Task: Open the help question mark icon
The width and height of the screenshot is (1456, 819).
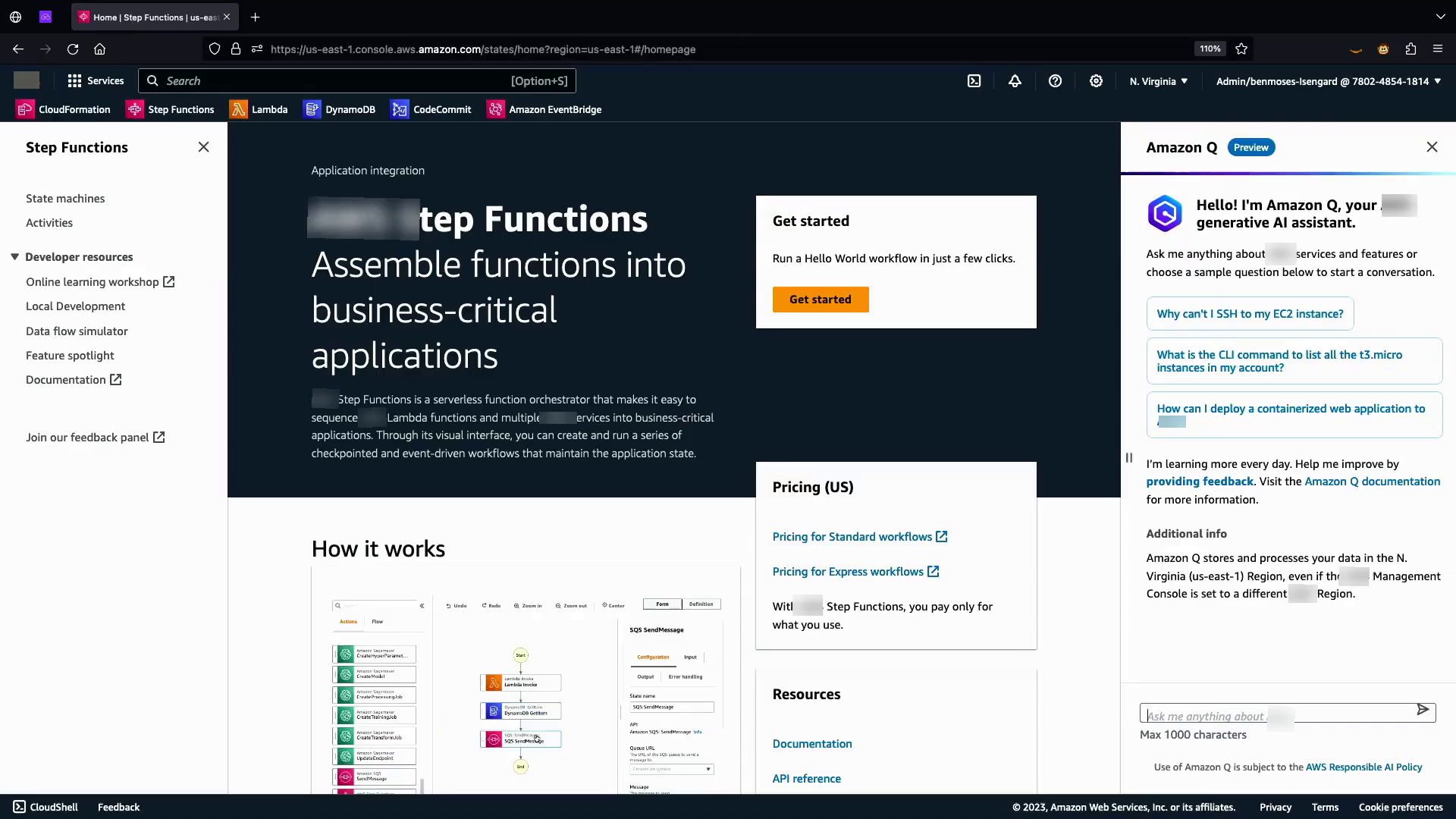Action: 1055,81
